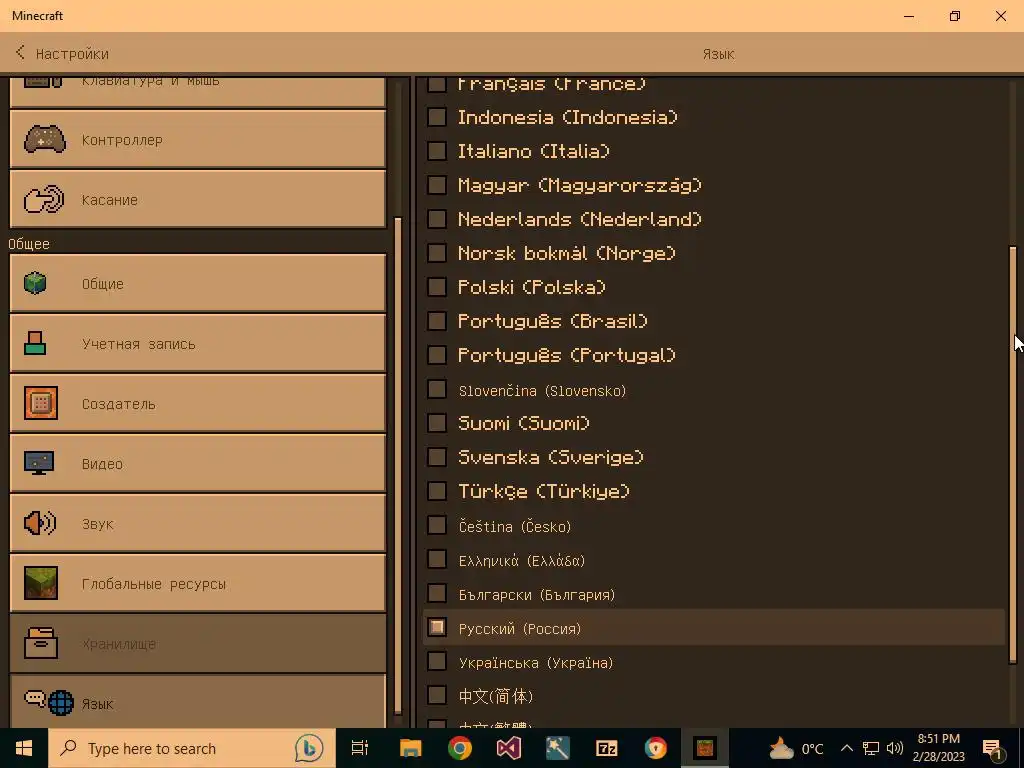
Task: Open the notification center icon
Action: click(x=993, y=748)
